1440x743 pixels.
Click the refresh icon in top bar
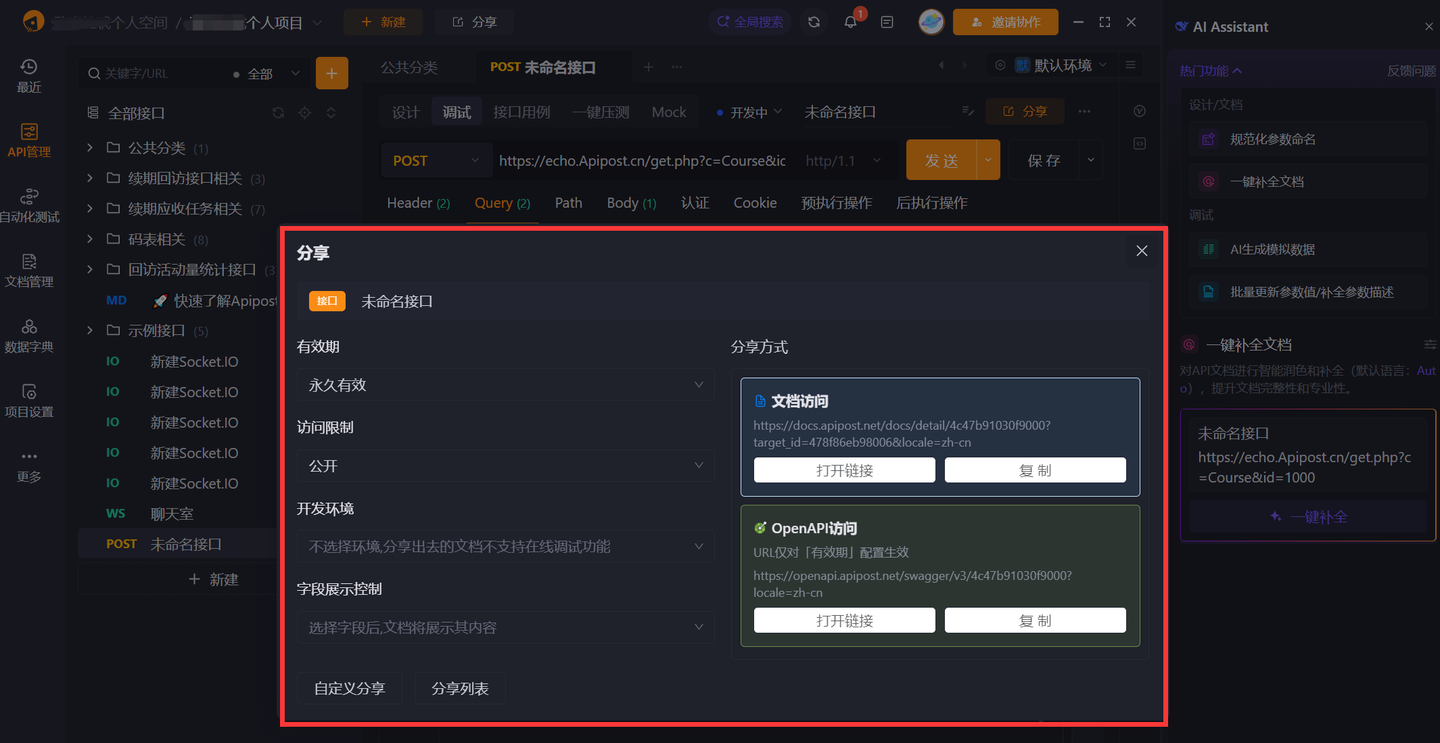pyautogui.click(x=814, y=22)
